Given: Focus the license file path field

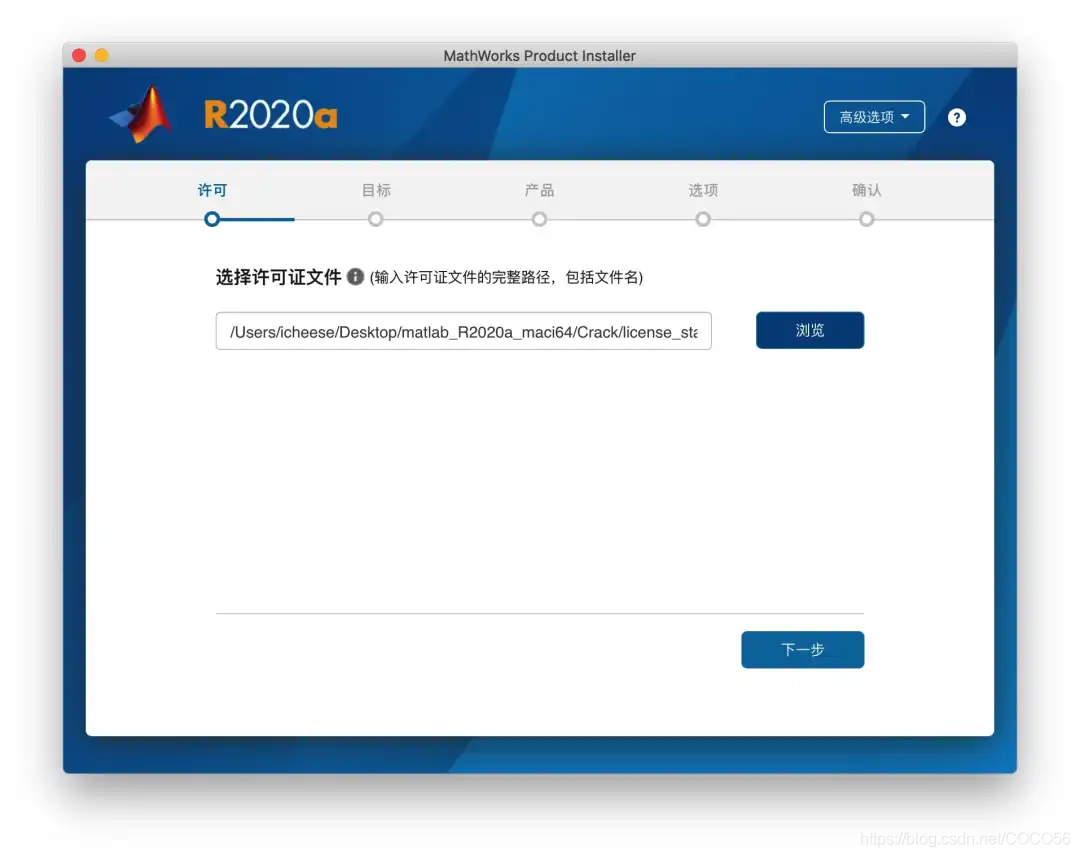Looking at the screenshot, I should click(x=464, y=331).
